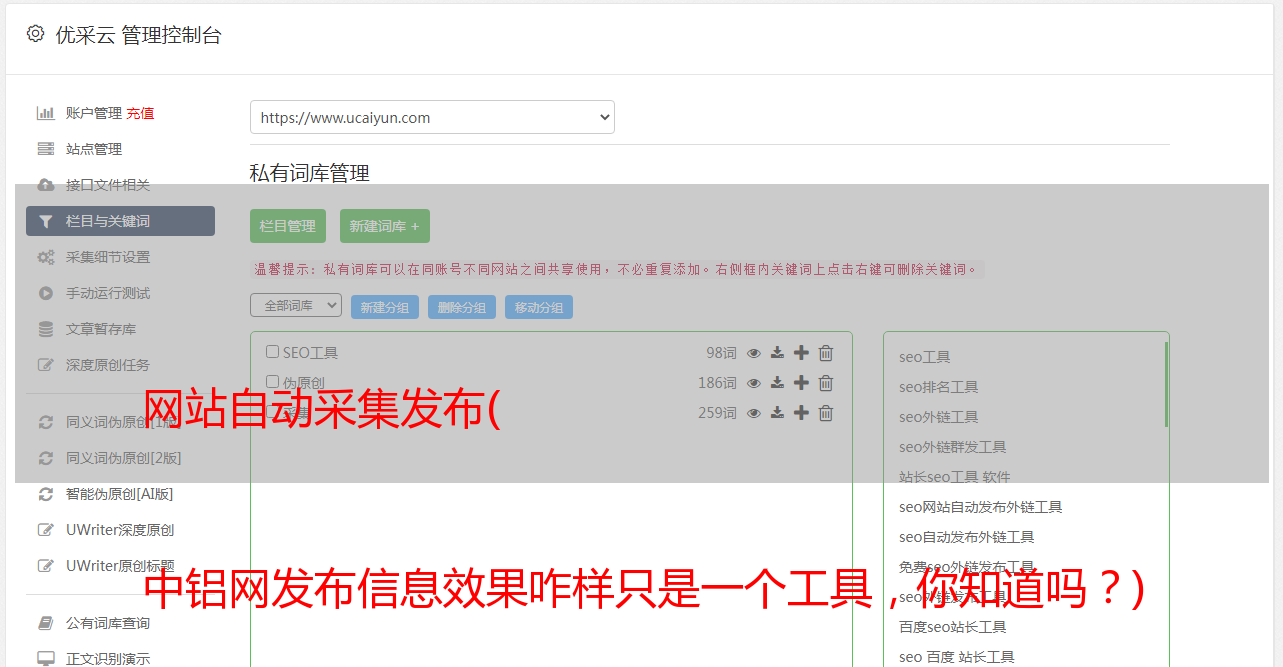This screenshot has height=667, width=1283.
Task: Tick the 伪原创 checkbox
Action: pyautogui.click(x=272, y=382)
